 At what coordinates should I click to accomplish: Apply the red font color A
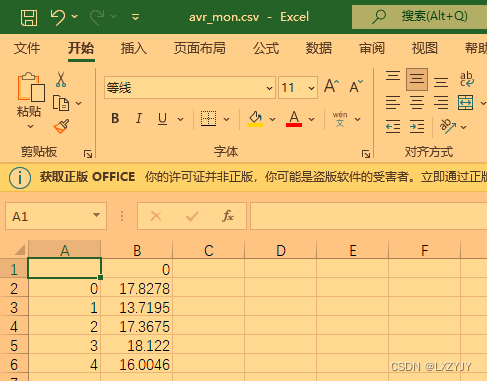pyautogui.click(x=294, y=119)
